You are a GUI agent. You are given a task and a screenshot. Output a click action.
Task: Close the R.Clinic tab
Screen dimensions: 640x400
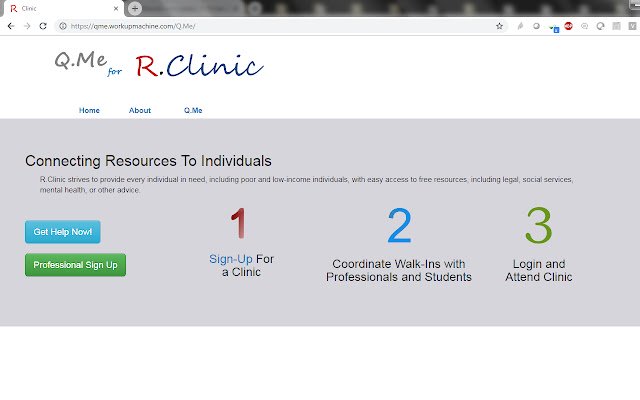tap(116, 8)
